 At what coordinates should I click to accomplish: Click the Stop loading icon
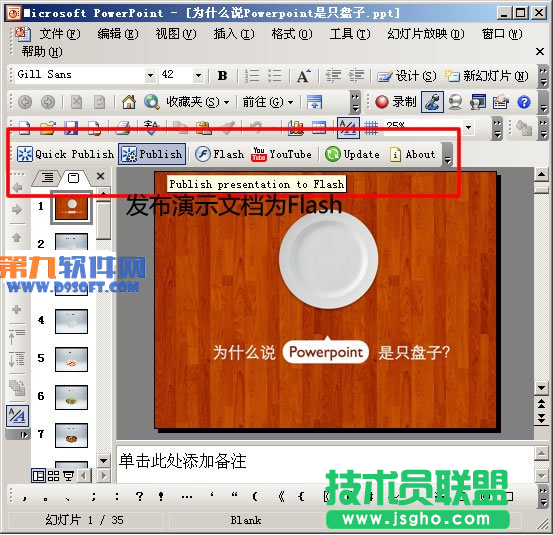coord(77,102)
